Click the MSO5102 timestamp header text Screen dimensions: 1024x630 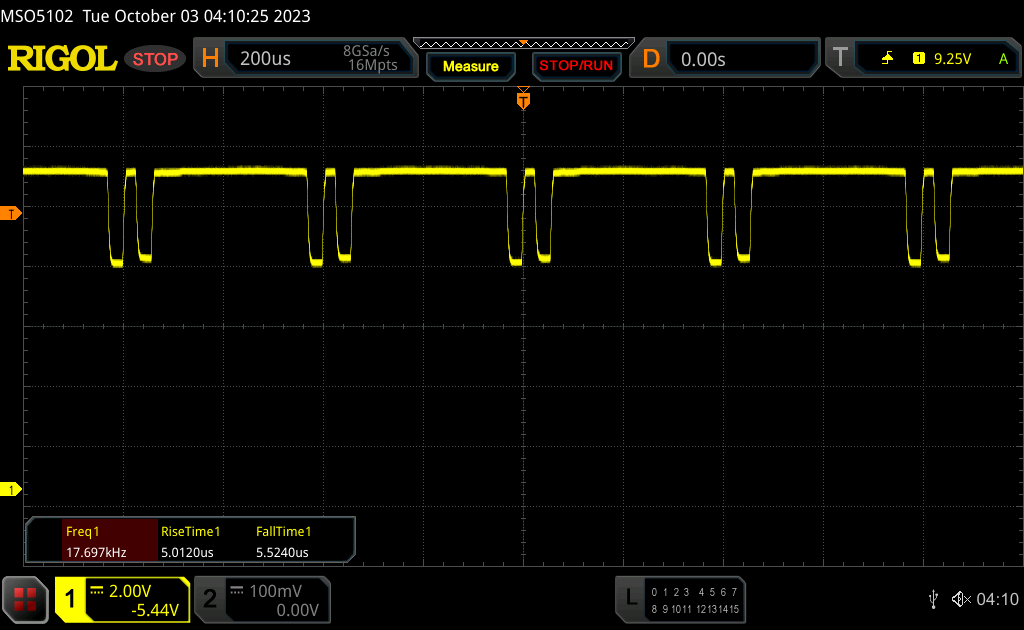[x=155, y=16]
